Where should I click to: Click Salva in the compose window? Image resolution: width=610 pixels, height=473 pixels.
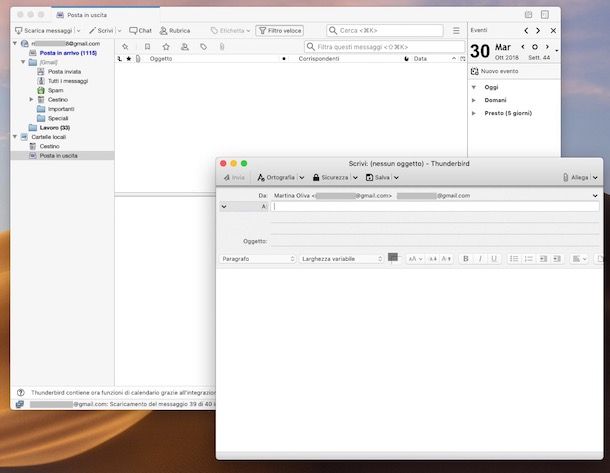tap(378, 177)
